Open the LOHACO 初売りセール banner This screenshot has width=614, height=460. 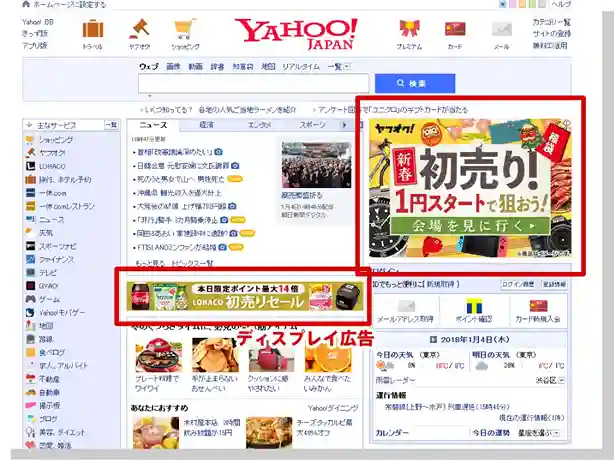pyautogui.click(x=245, y=296)
